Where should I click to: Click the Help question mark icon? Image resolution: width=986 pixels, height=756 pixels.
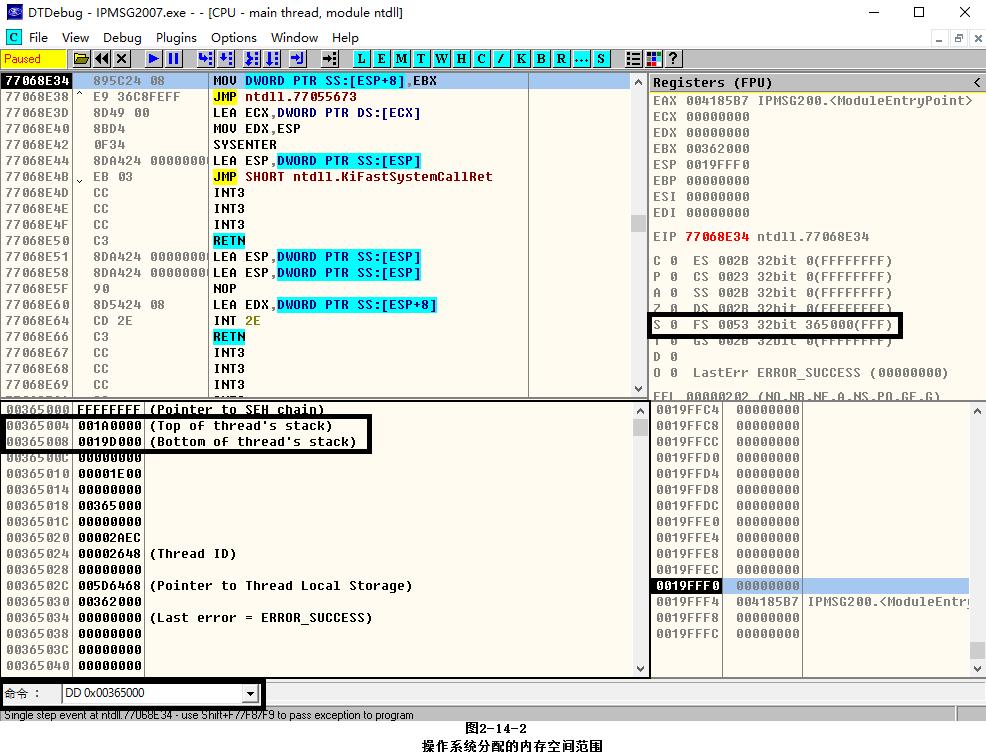click(x=674, y=59)
